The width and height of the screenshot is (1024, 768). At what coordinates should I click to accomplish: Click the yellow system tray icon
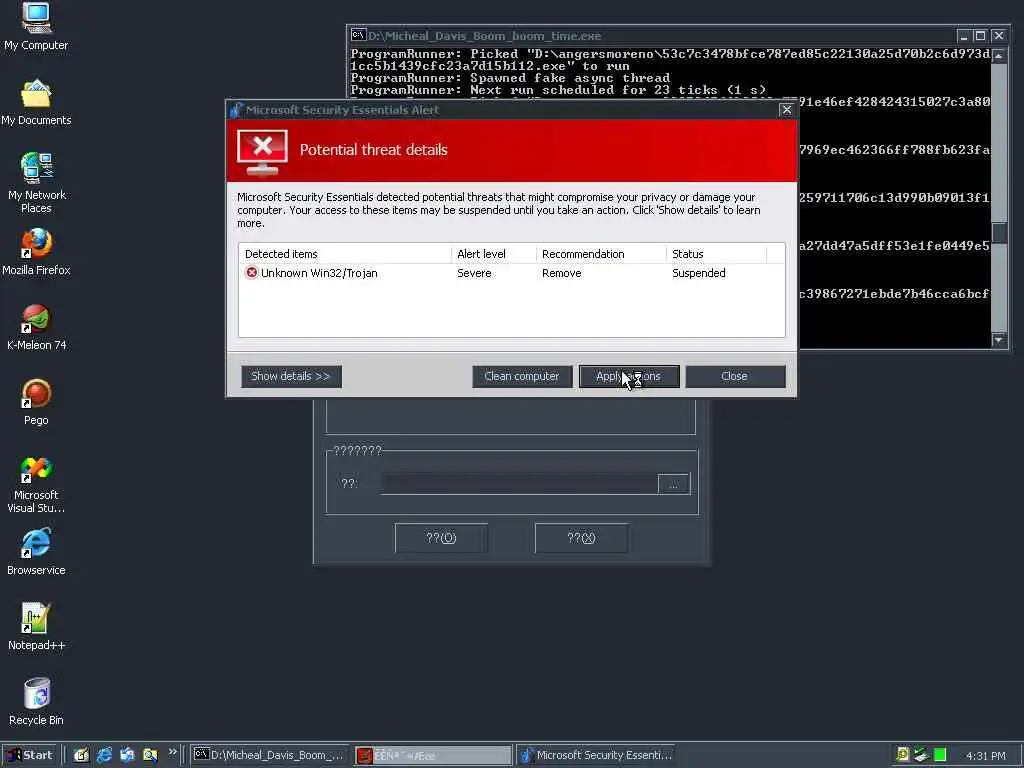pos(903,754)
